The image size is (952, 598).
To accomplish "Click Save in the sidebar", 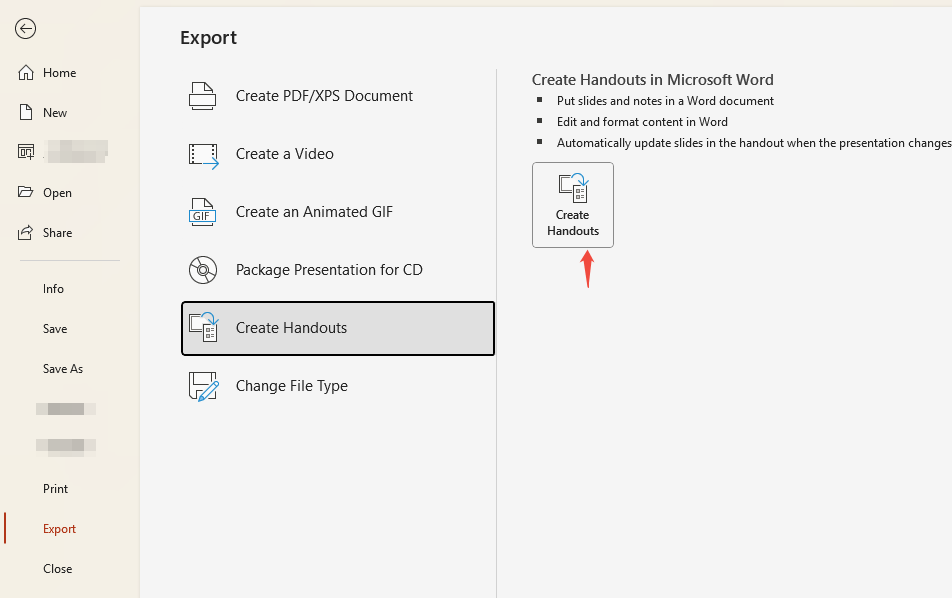I will [55, 329].
